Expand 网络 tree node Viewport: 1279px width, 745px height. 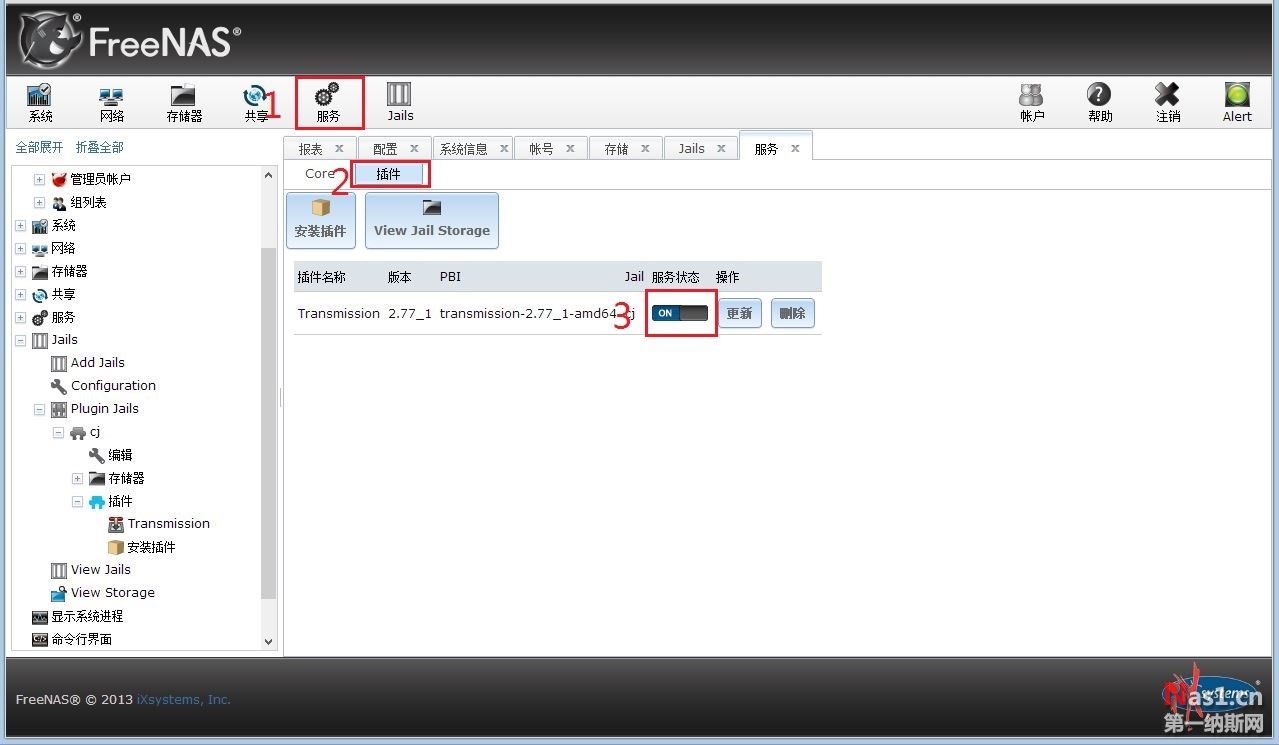(x=20, y=248)
